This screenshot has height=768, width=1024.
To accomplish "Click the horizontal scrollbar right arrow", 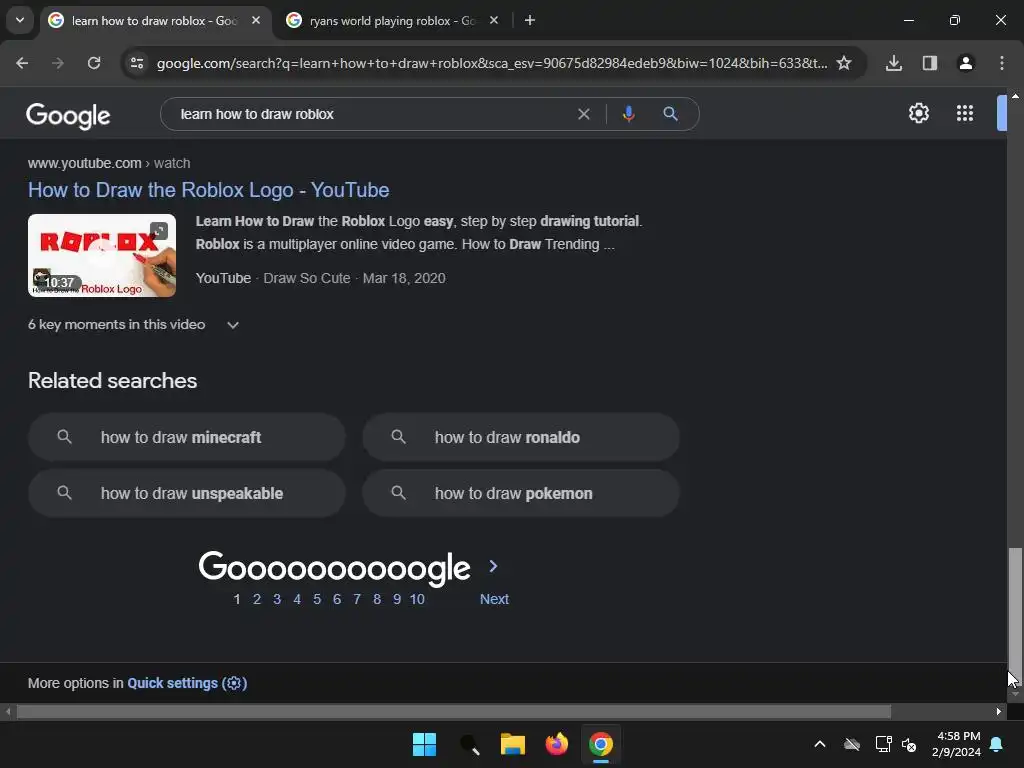I will tap(999, 711).
